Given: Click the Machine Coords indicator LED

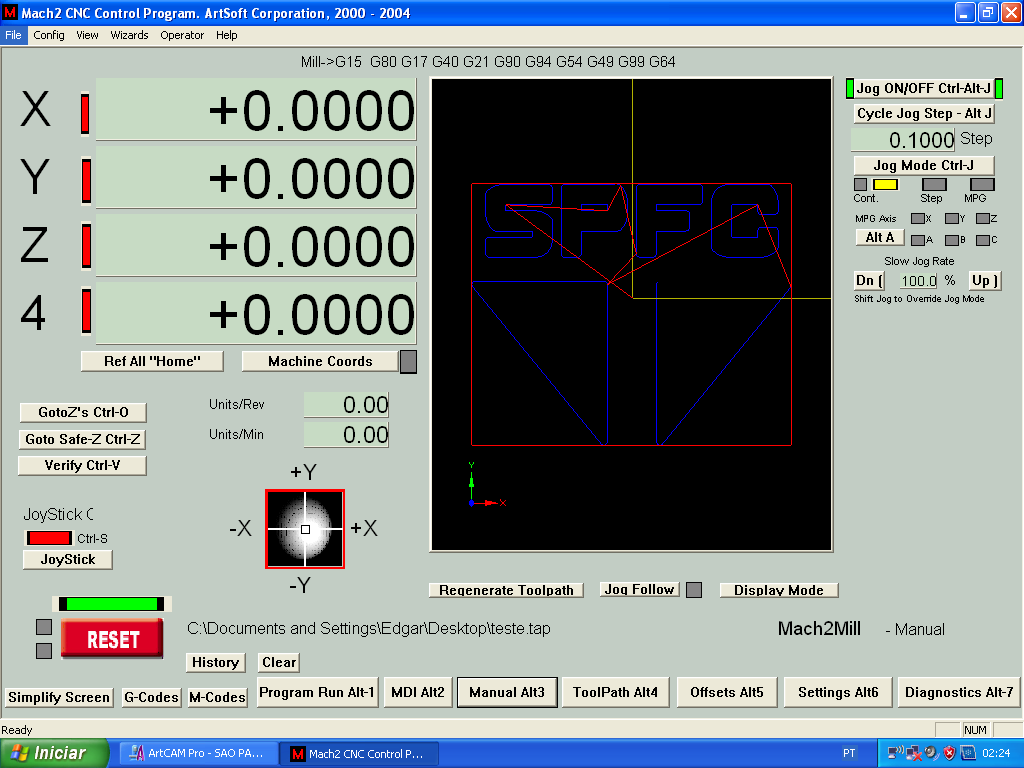Looking at the screenshot, I should click(408, 362).
